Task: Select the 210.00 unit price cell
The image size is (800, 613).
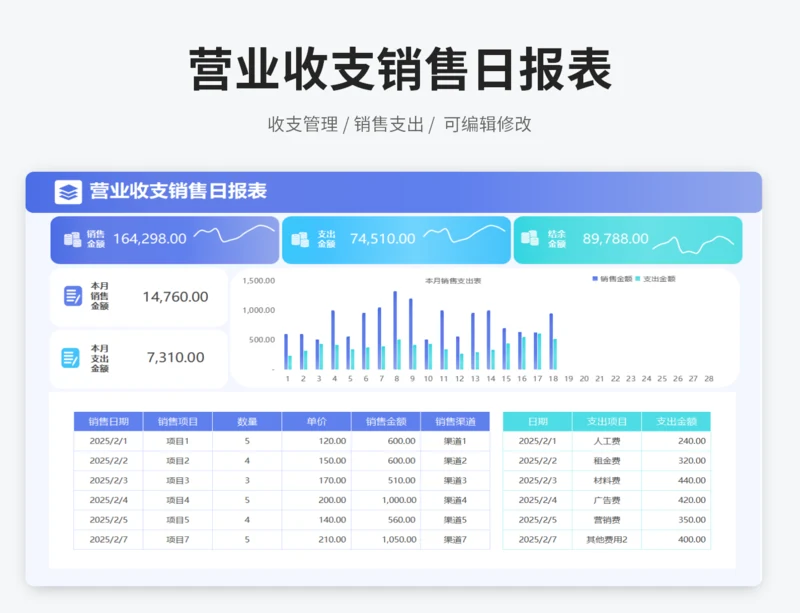Action: (x=316, y=540)
